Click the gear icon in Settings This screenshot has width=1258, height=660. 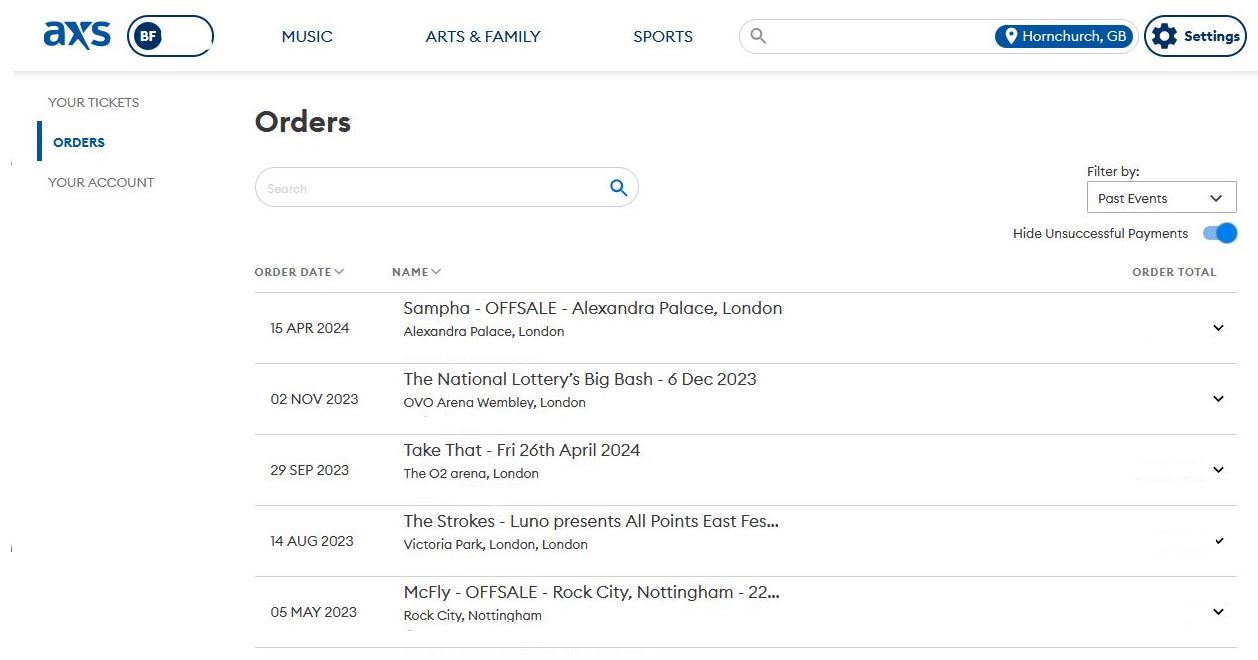click(1164, 36)
